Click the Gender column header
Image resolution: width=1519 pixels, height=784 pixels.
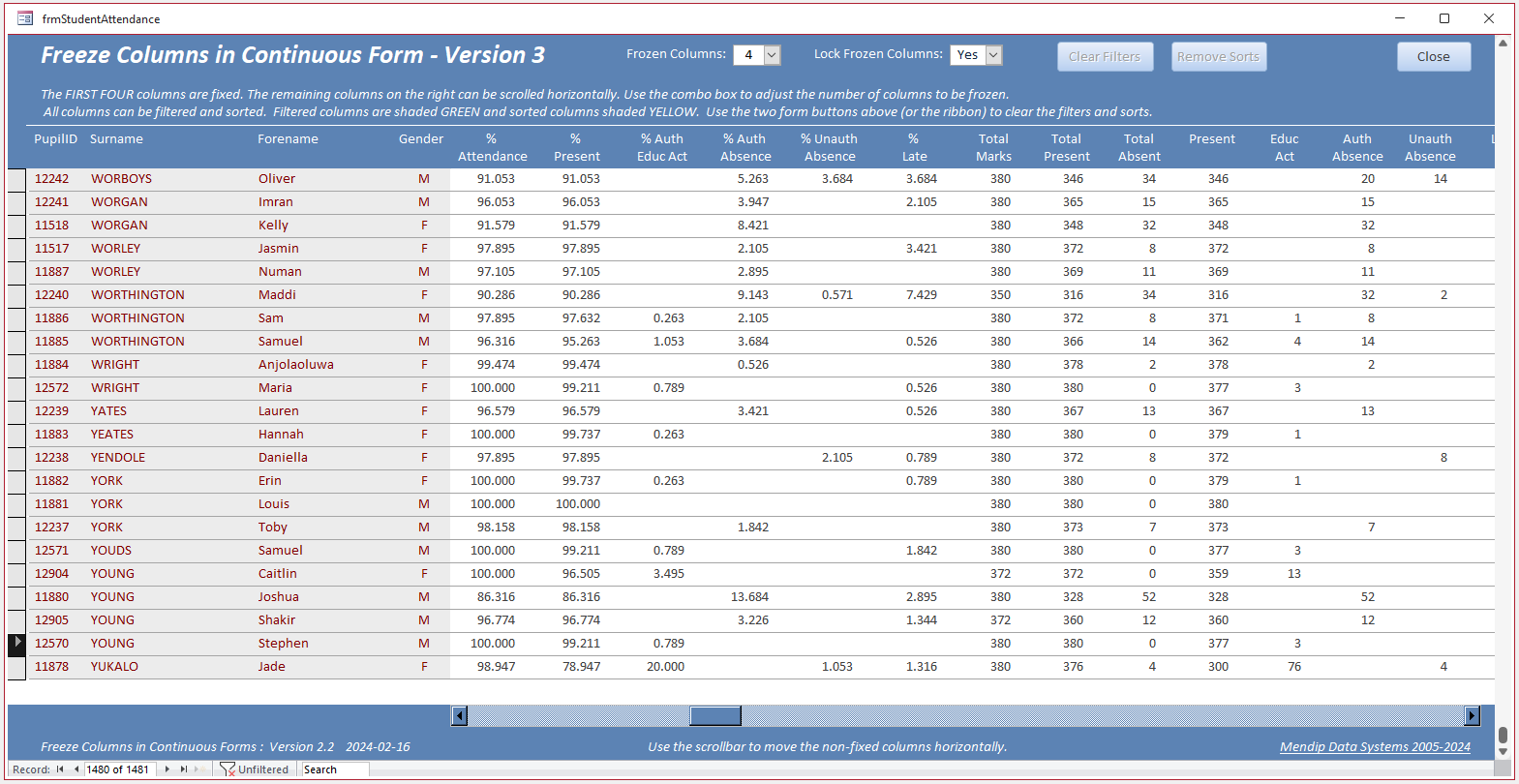coord(421,139)
